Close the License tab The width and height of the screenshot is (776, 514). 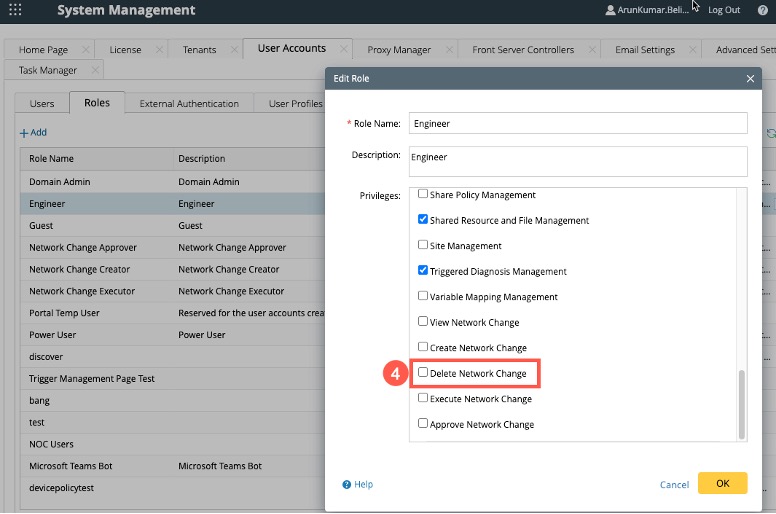[x=157, y=50]
